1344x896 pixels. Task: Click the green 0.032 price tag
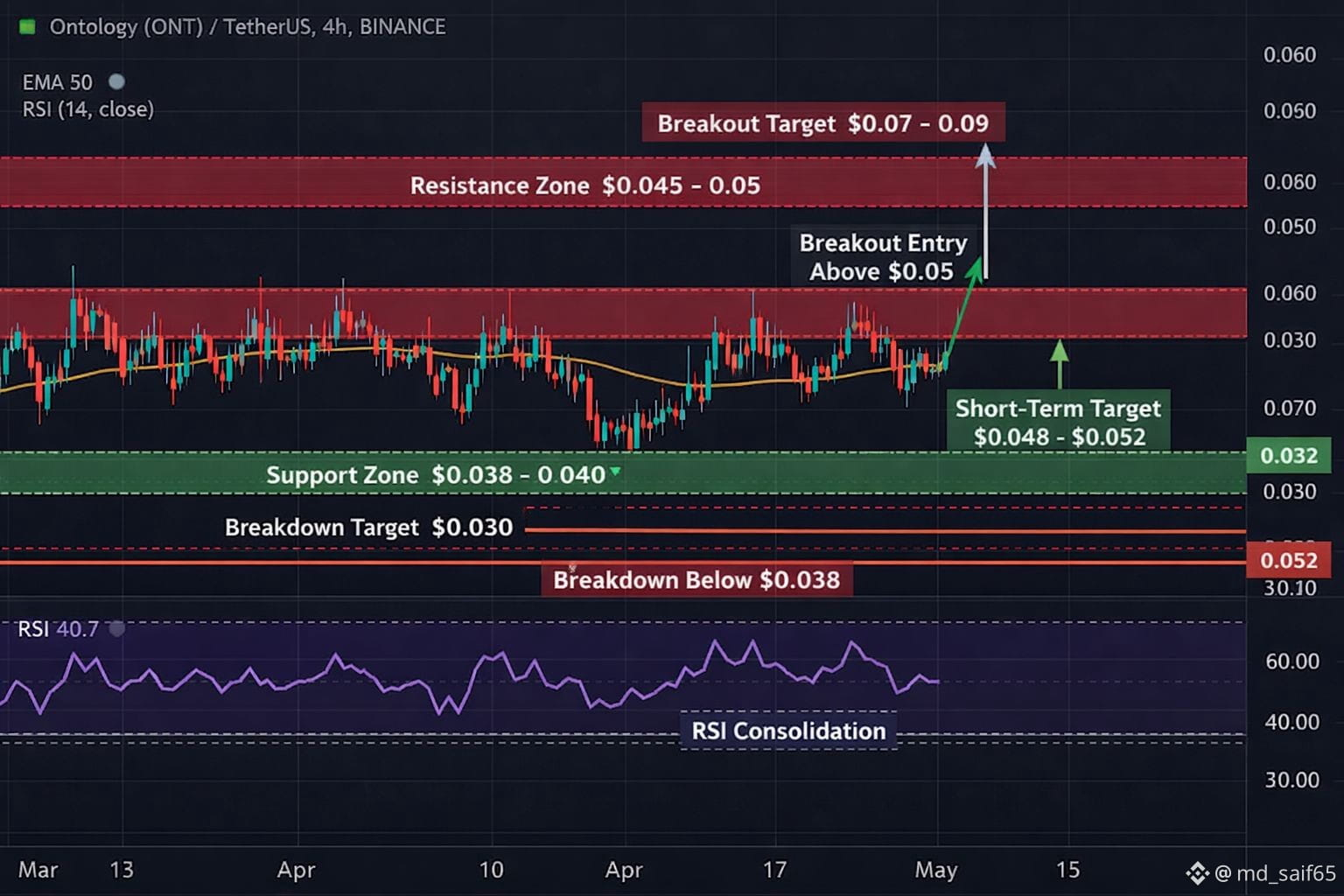coord(1289,455)
